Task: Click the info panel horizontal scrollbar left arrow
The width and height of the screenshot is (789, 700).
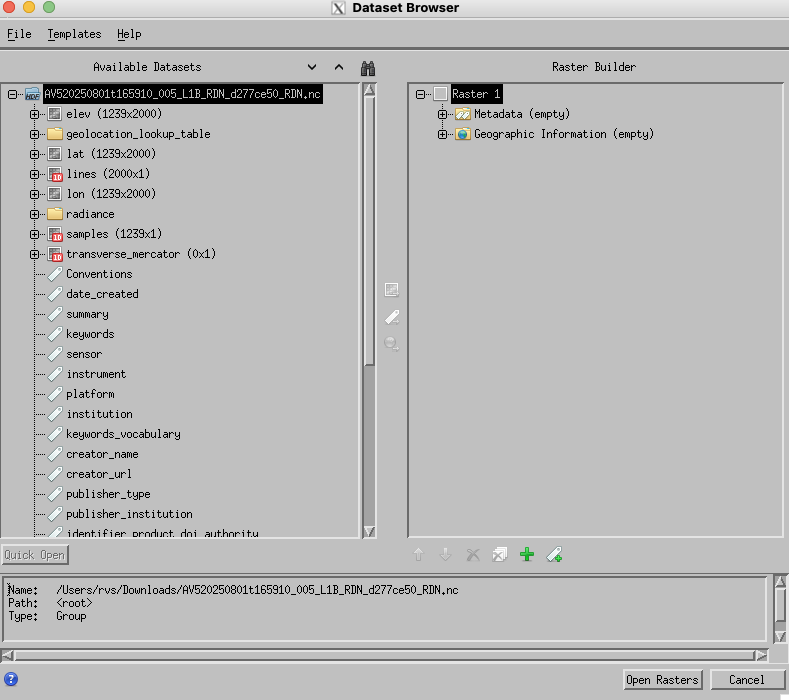Action: 8,655
